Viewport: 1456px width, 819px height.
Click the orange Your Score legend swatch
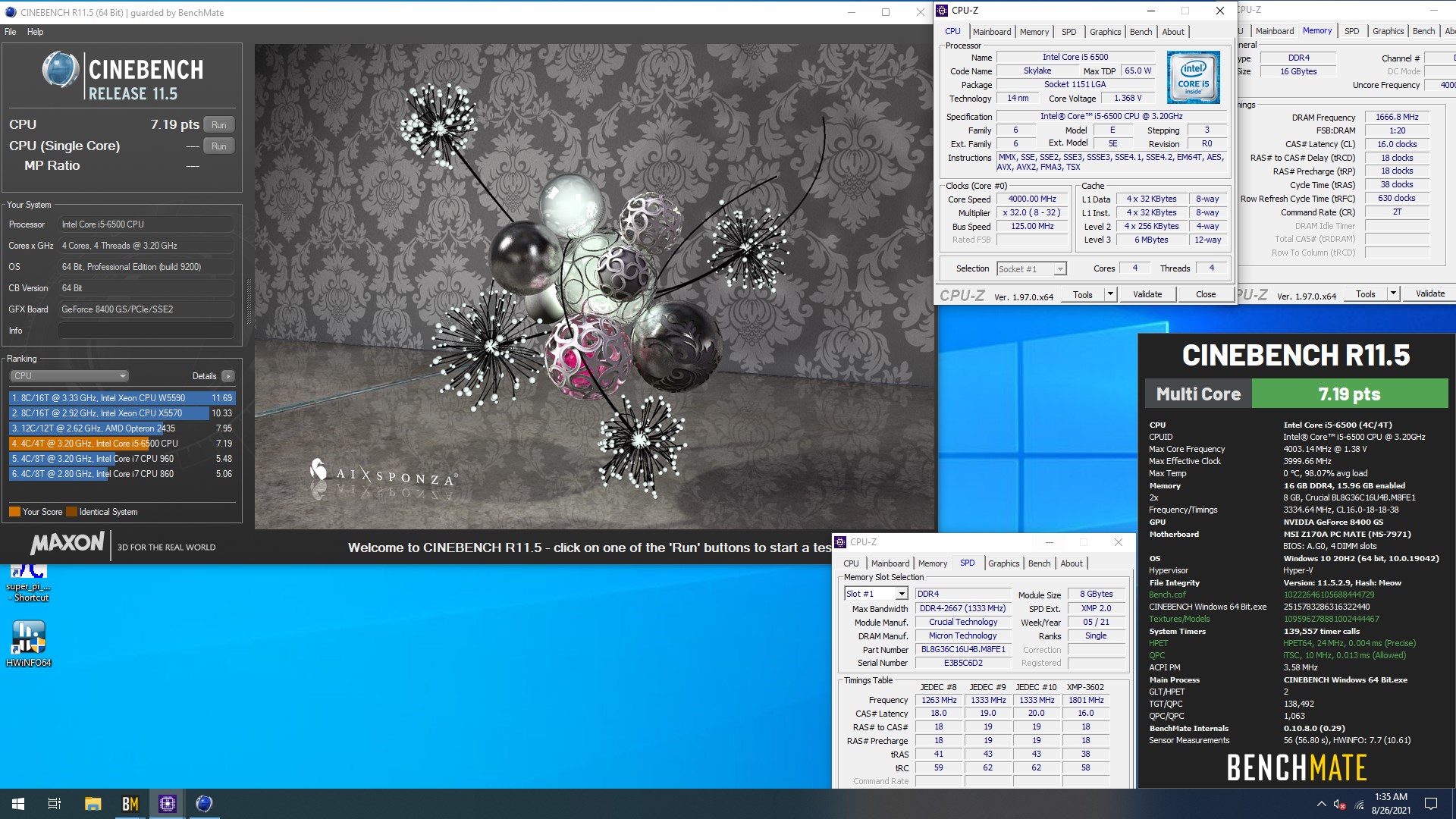pyautogui.click(x=14, y=512)
